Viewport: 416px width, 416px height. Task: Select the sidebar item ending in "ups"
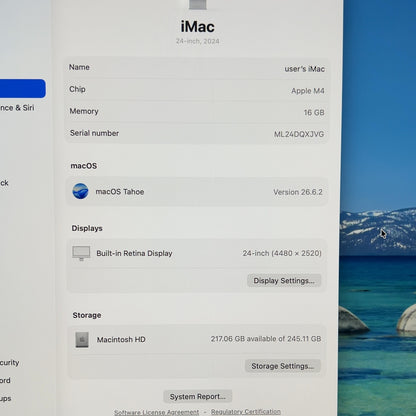[x=6, y=399]
